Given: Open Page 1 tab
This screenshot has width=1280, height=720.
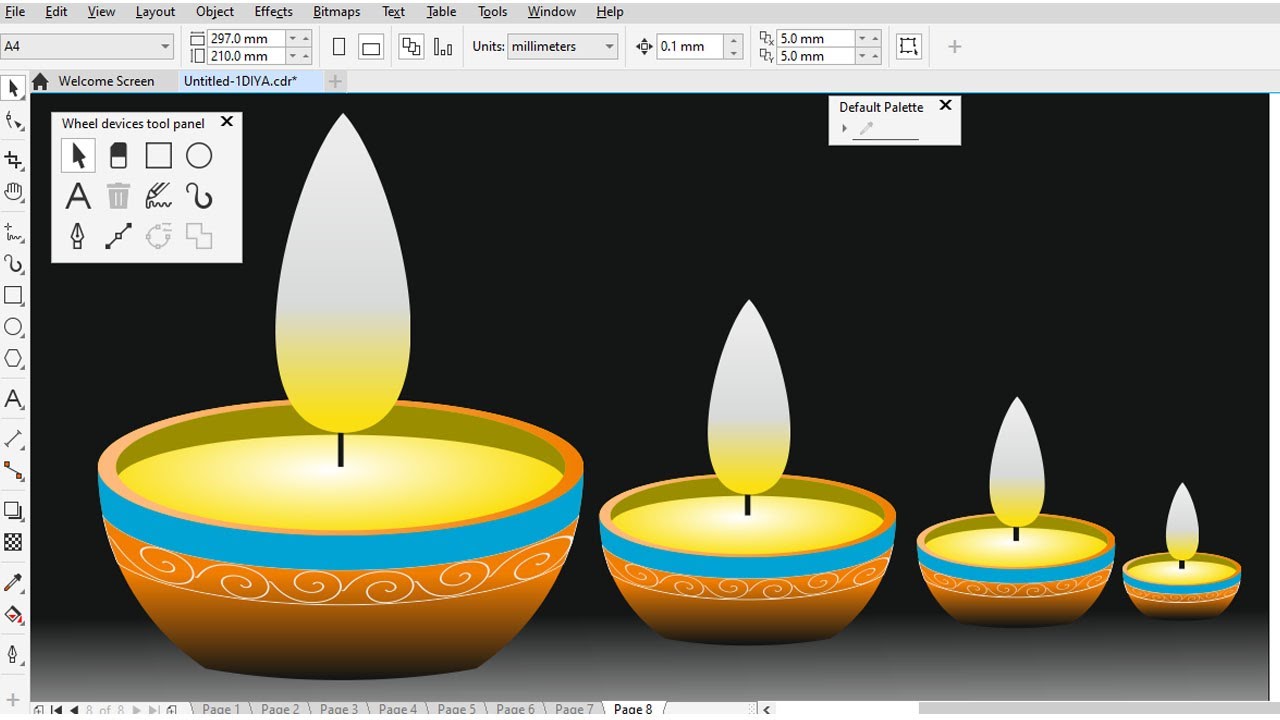Looking at the screenshot, I should click(x=221, y=709).
